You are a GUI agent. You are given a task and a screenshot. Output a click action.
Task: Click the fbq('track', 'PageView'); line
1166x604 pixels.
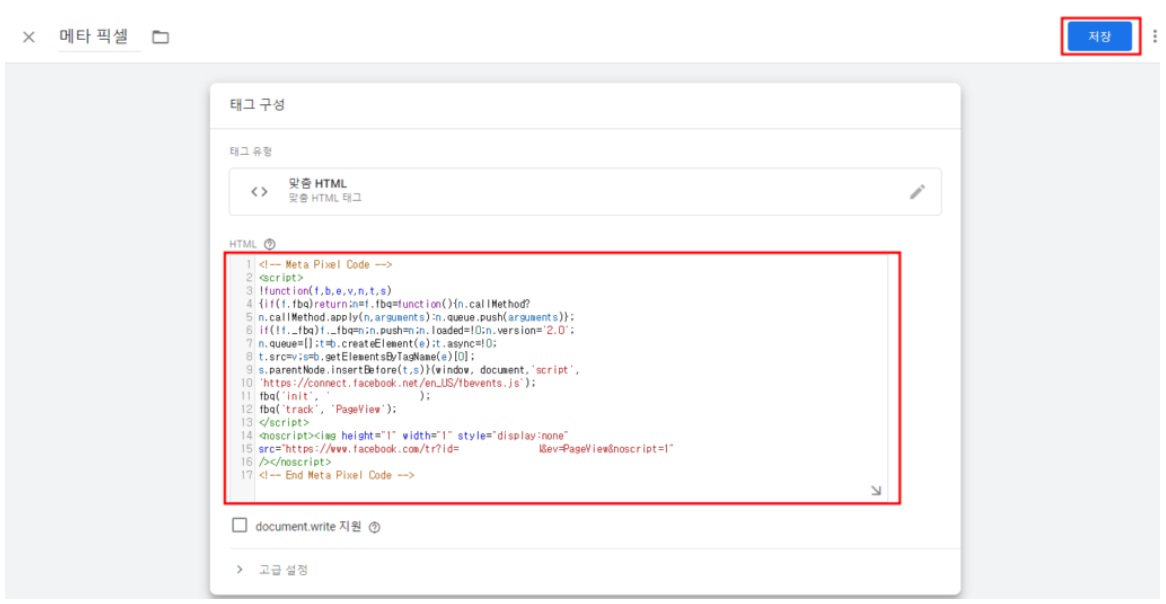(328, 408)
